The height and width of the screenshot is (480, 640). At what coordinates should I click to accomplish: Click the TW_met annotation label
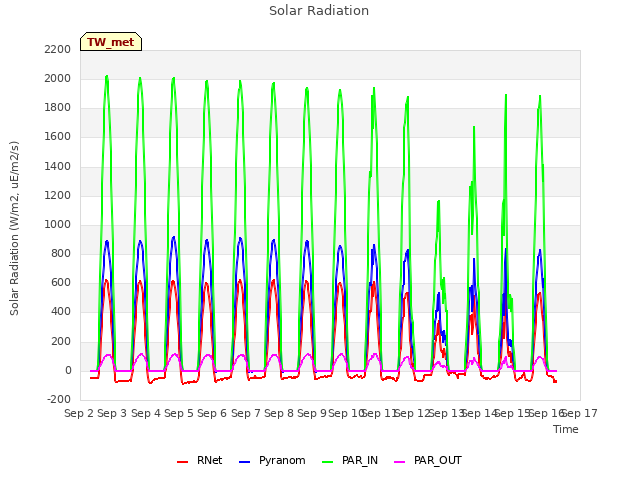[x=111, y=42]
